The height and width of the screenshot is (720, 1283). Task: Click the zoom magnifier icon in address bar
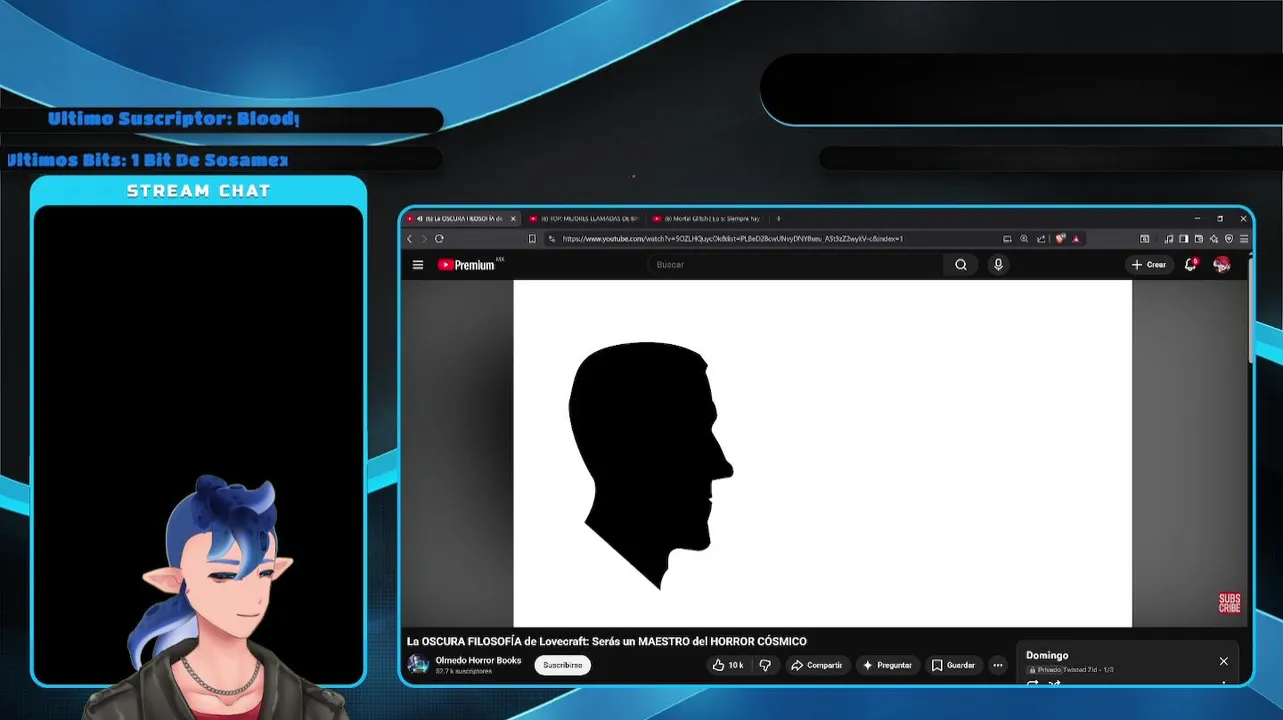[x=1024, y=239]
